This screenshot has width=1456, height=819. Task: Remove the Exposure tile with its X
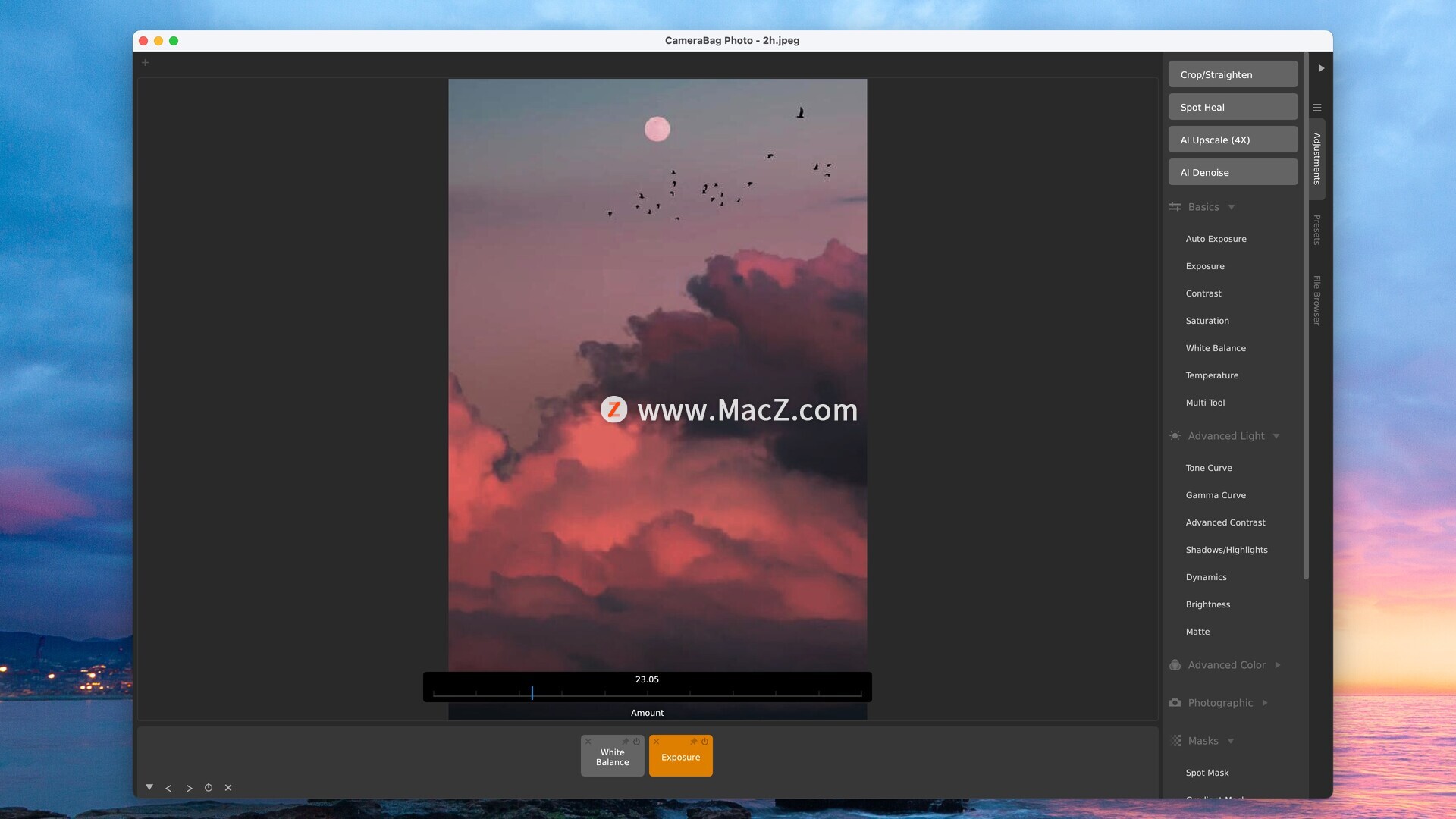tap(656, 742)
